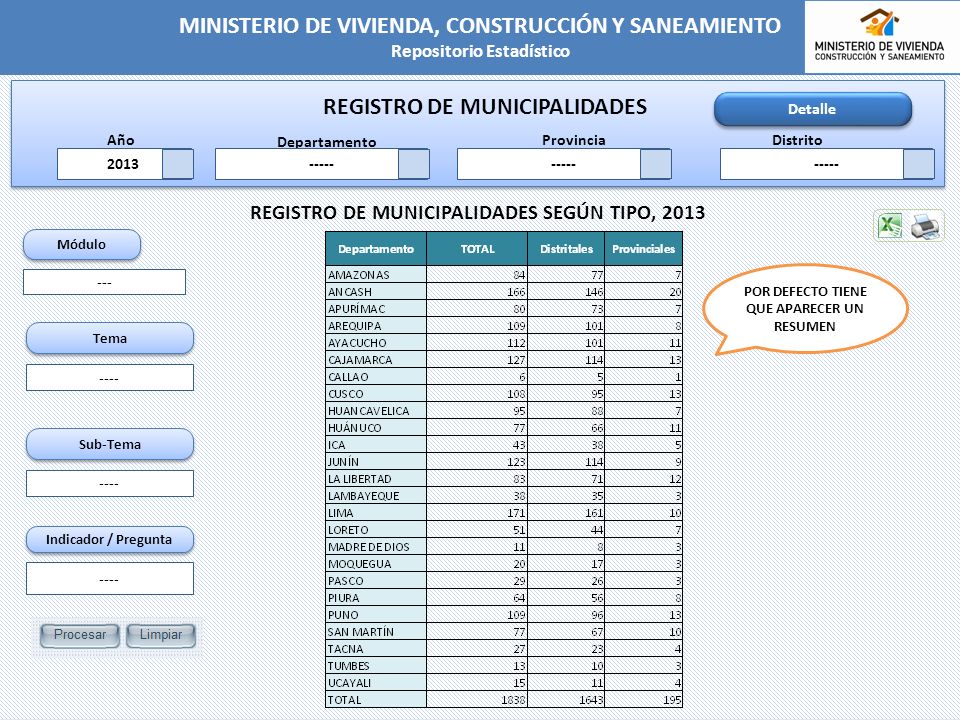The width and height of the screenshot is (960, 720).
Task: Select the PIURA row label
Action: point(343,598)
